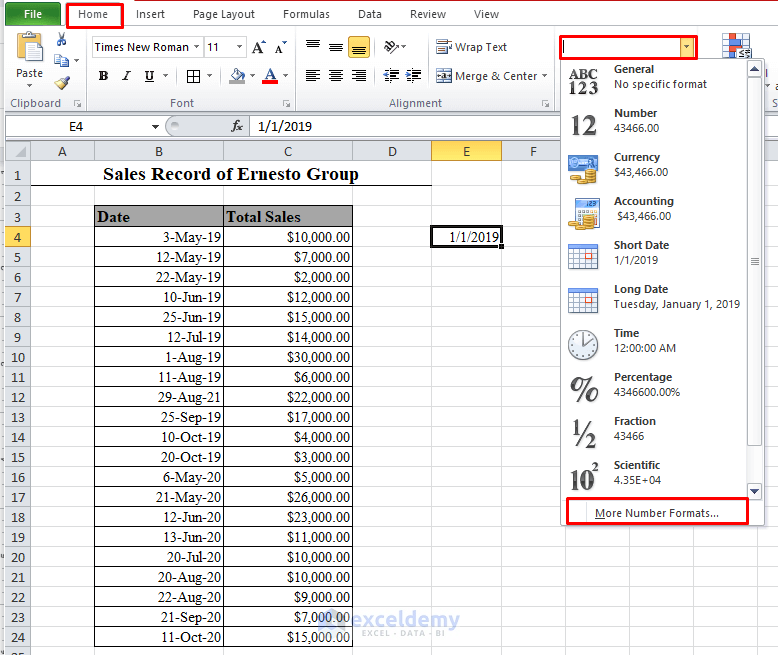The width and height of the screenshot is (778, 655).
Task: Click Conditional Formatting icon
Action: 736,46
